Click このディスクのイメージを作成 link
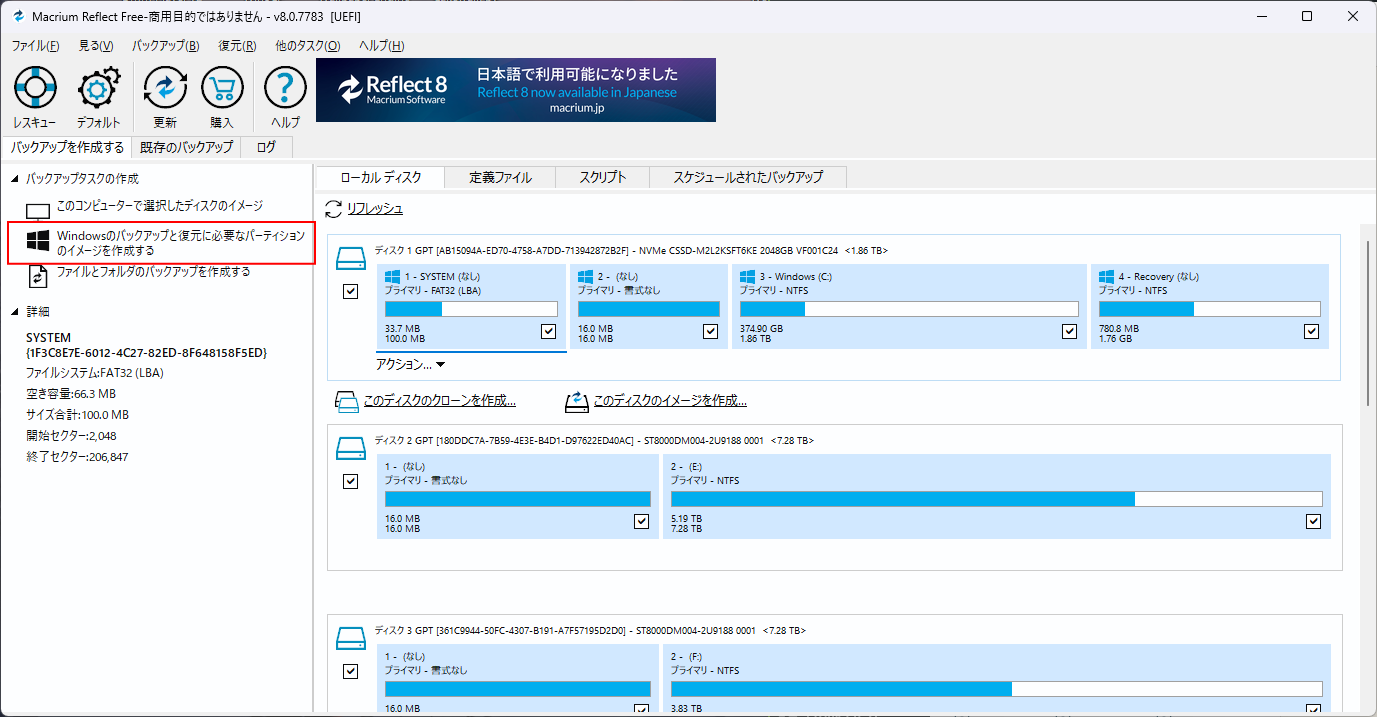 point(670,401)
